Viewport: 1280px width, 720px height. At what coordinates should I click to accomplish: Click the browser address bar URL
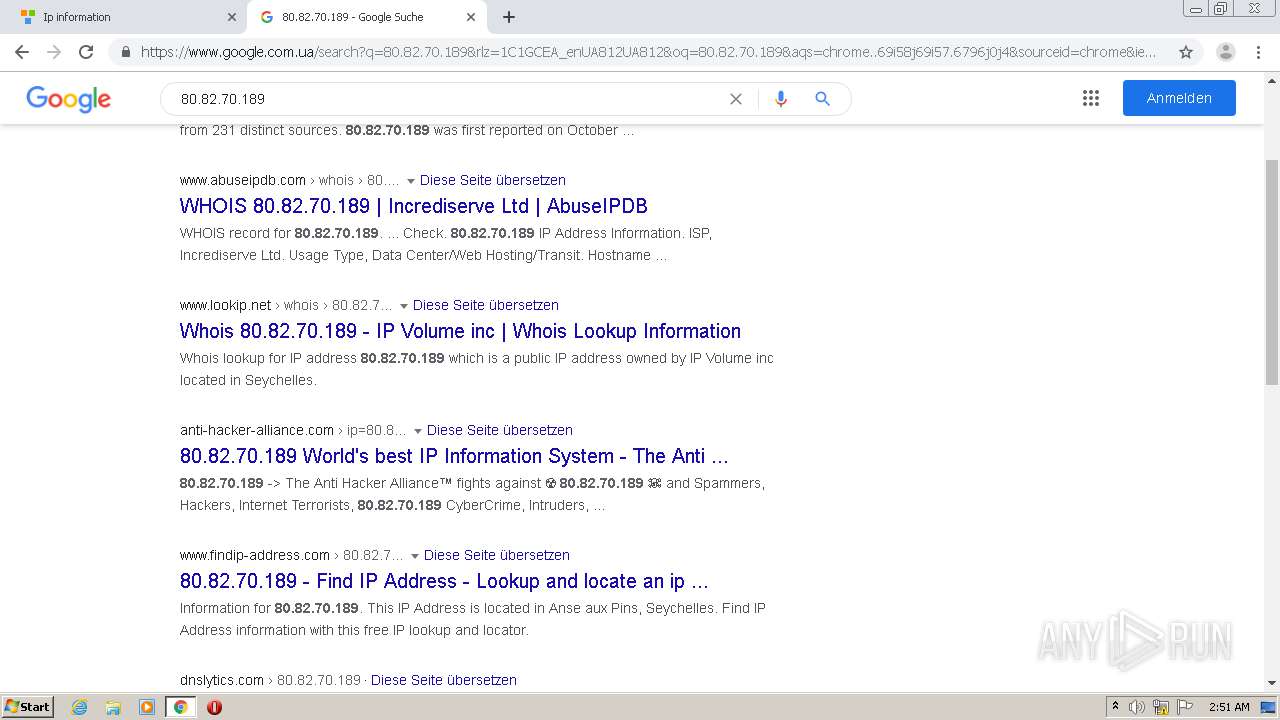pyautogui.click(x=648, y=52)
